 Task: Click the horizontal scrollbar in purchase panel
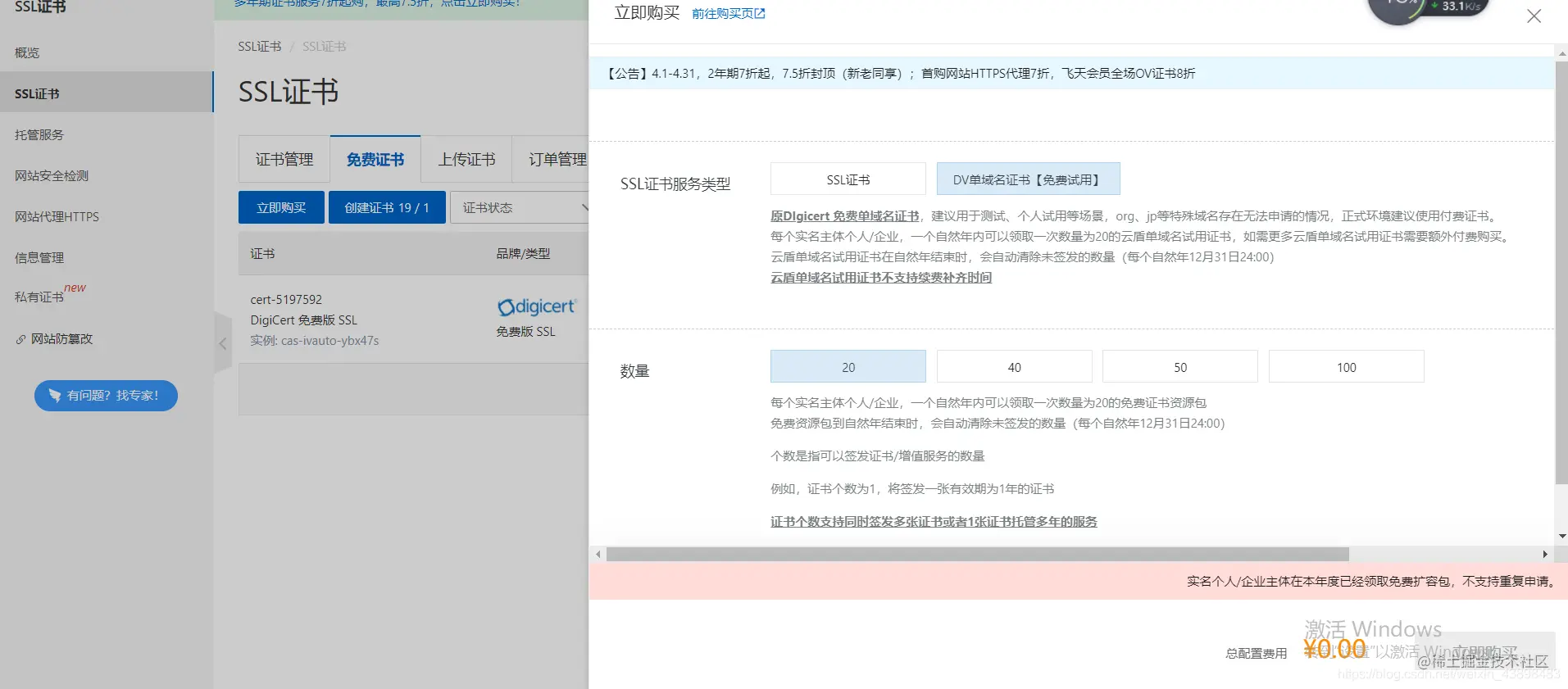977,555
